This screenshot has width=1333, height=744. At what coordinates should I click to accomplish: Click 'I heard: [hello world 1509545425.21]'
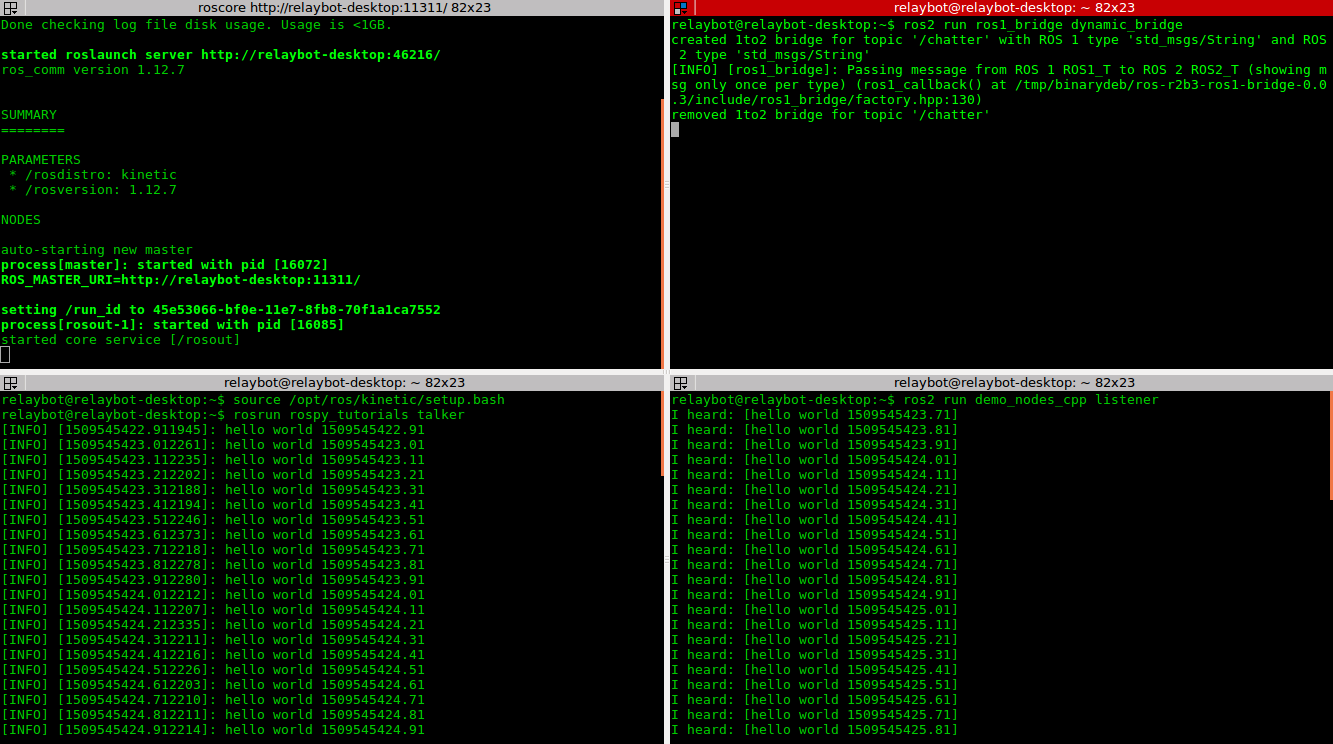(815, 640)
